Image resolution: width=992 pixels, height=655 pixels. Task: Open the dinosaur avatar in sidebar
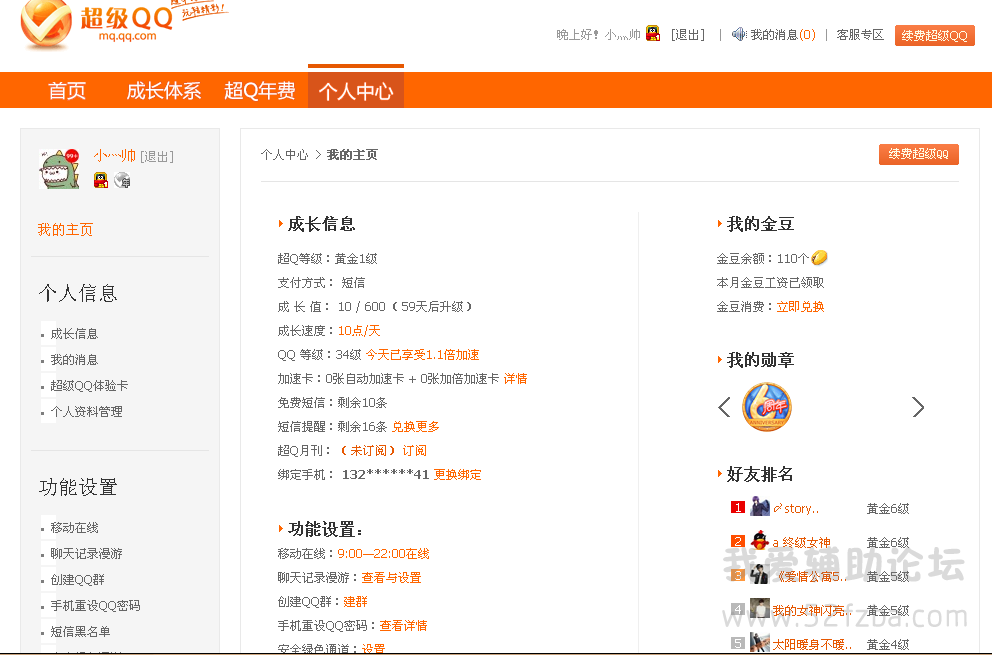pos(59,169)
